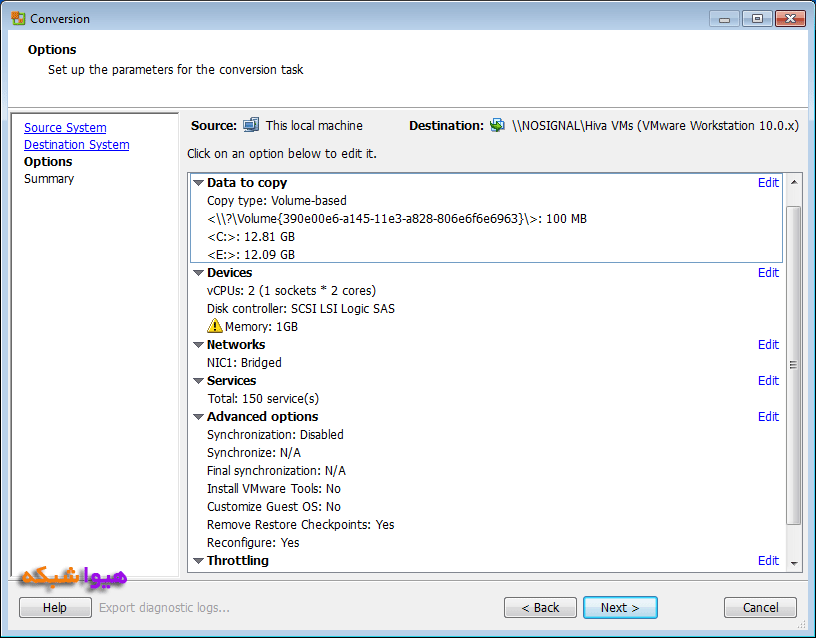This screenshot has width=816, height=638.
Task: Collapse the Throttling section
Action: pyautogui.click(x=198, y=561)
